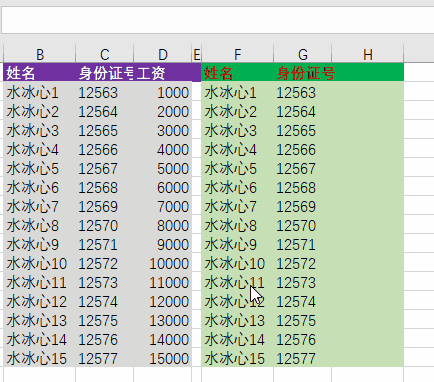Select salary cell 9000
This screenshot has height=382, width=434.
[x=163, y=244]
